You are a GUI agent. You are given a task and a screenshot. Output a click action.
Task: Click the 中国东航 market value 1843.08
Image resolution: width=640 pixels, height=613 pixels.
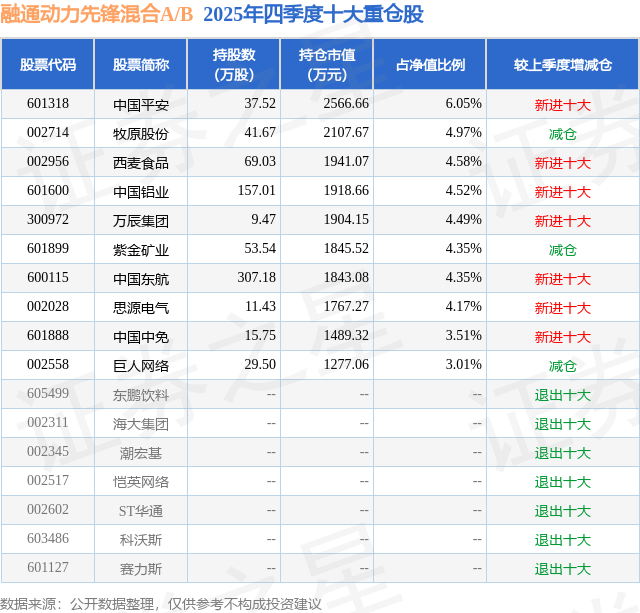tap(346, 278)
